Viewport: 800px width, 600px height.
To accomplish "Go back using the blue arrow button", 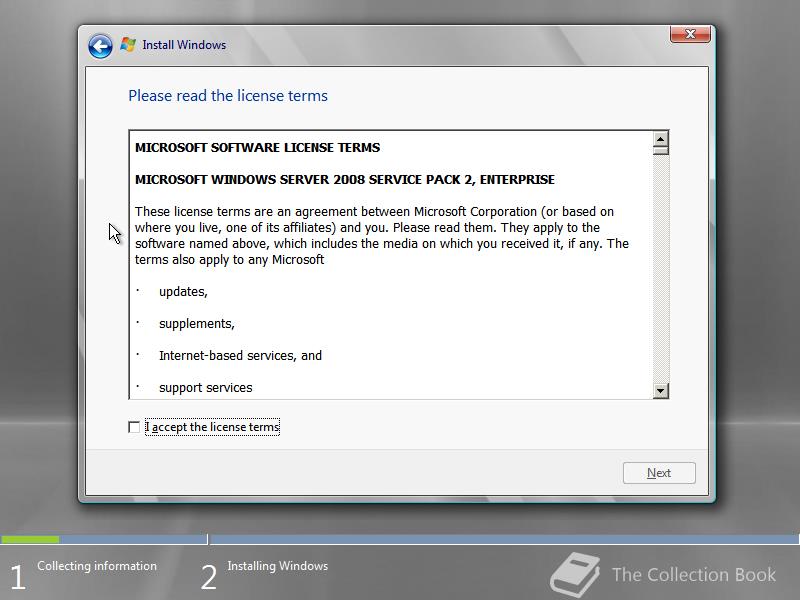I will 100,46.
